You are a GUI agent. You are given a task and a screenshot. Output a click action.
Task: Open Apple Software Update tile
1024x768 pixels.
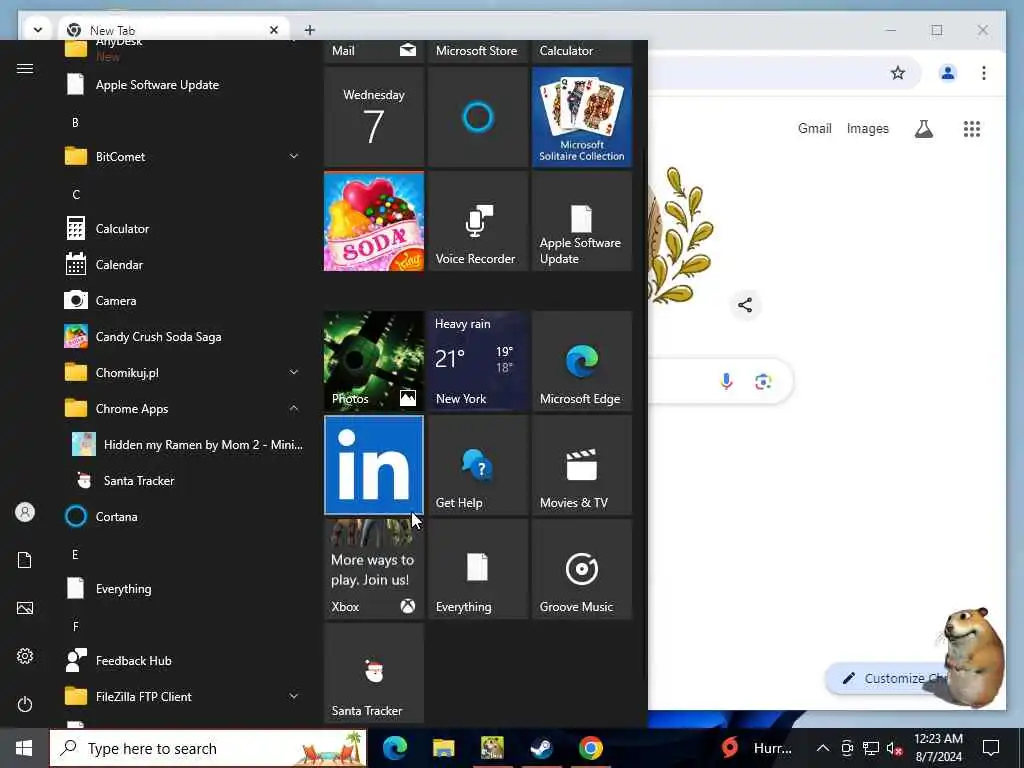click(582, 221)
